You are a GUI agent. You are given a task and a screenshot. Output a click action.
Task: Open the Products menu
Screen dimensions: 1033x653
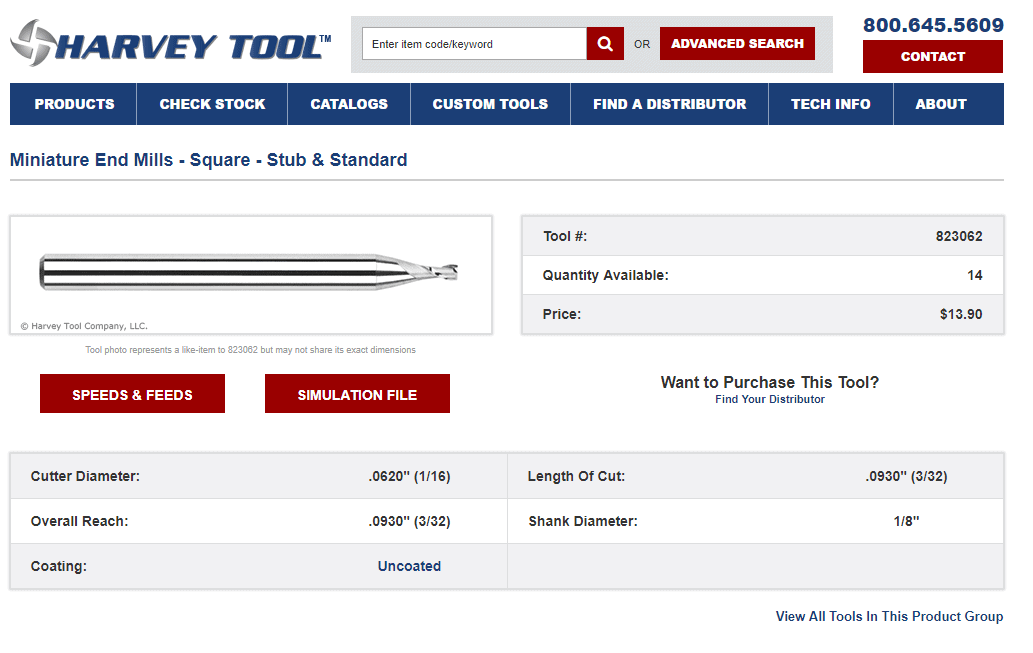coord(74,104)
